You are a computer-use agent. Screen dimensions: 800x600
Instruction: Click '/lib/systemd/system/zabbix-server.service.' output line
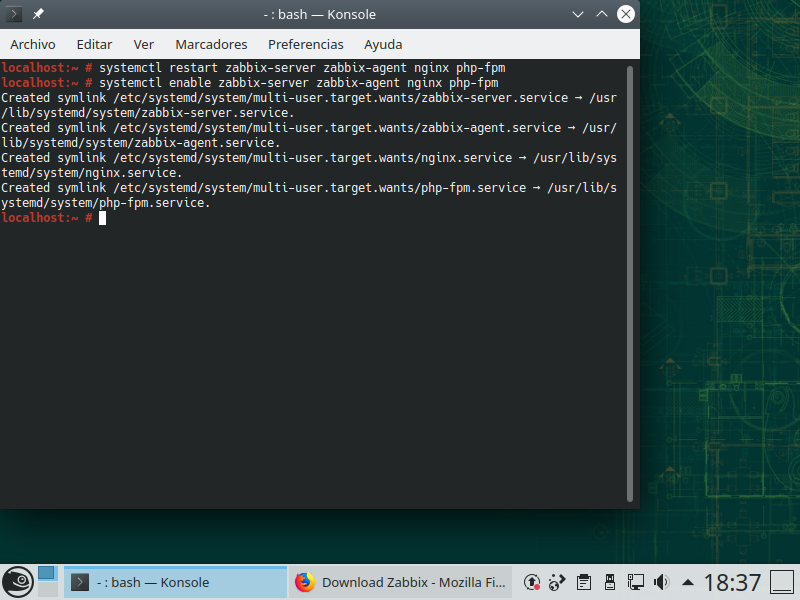148,113
